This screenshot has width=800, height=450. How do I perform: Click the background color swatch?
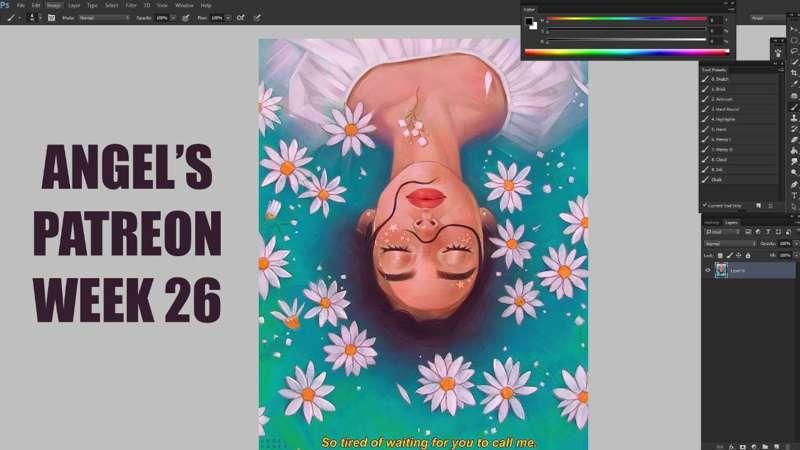[x=534, y=27]
